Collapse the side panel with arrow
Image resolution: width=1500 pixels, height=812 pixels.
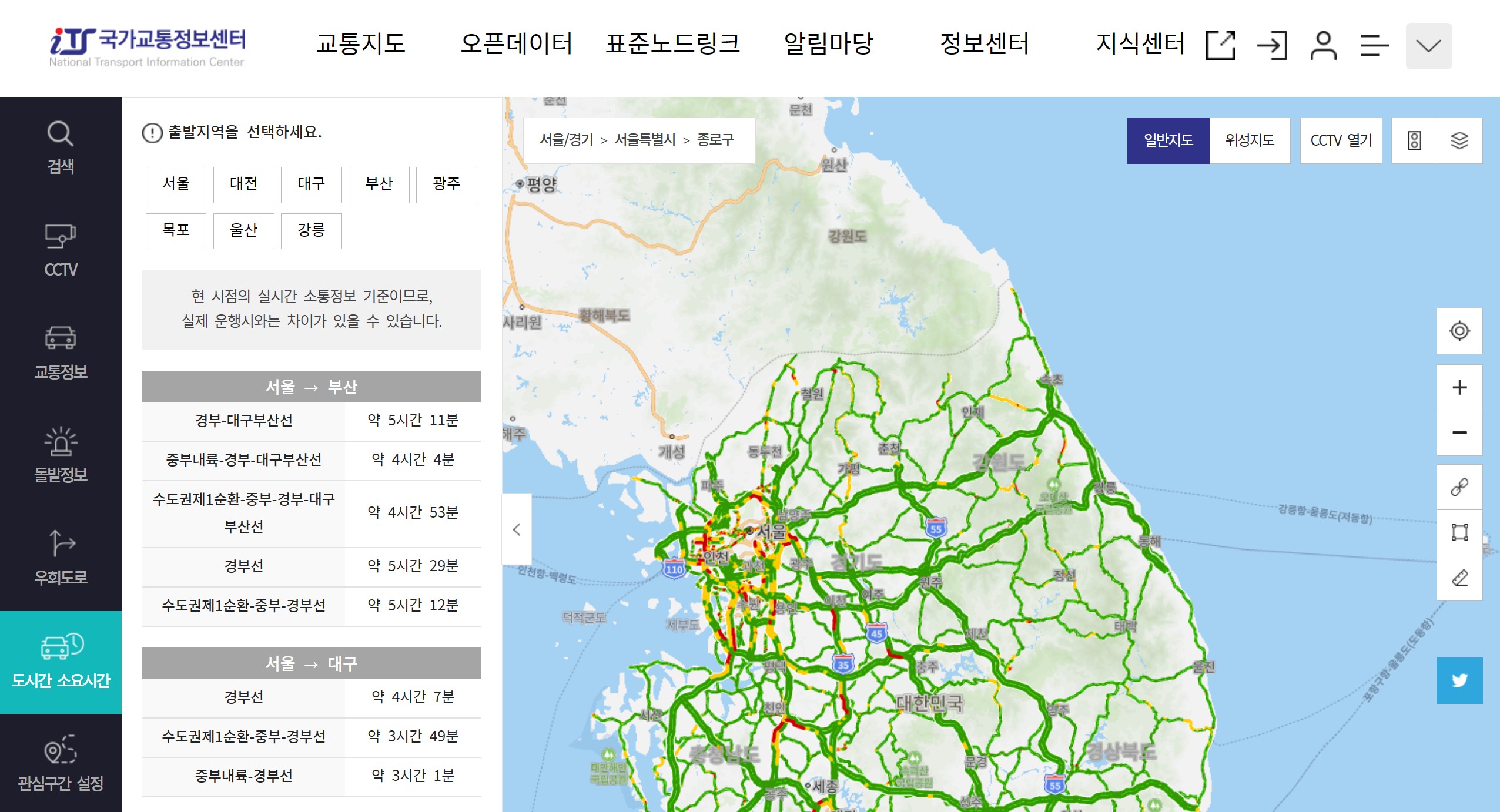[x=517, y=529]
